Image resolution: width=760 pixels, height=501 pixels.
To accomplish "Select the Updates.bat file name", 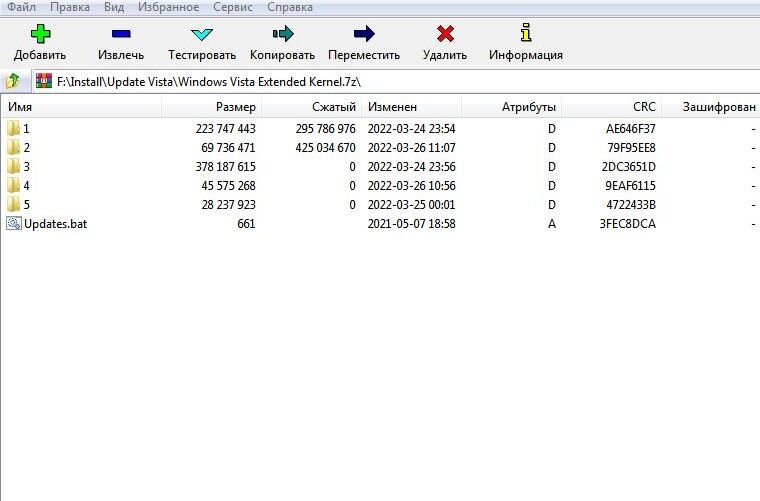I will click(56, 224).
